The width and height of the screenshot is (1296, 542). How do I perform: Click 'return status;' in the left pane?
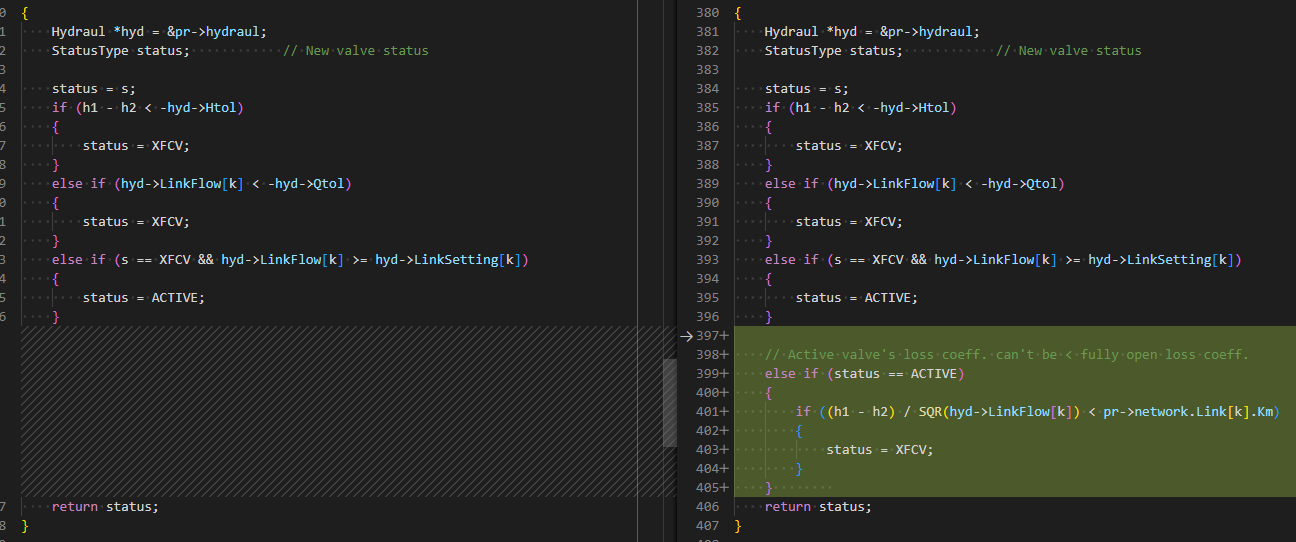point(105,507)
